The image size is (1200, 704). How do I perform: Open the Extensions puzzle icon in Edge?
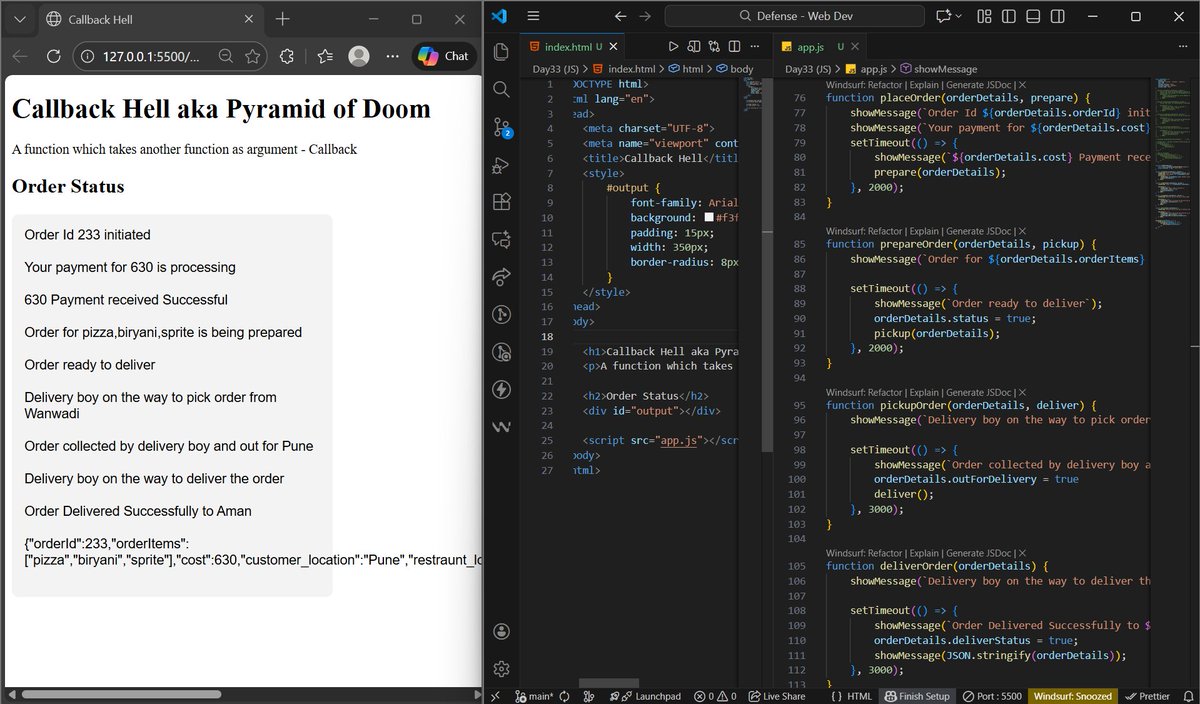(x=287, y=56)
